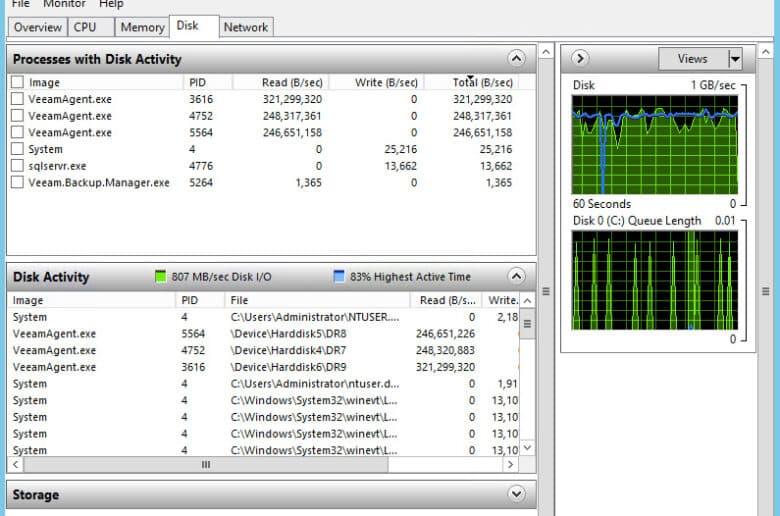Click the Views button
This screenshot has height=516, width=780.
693,59
